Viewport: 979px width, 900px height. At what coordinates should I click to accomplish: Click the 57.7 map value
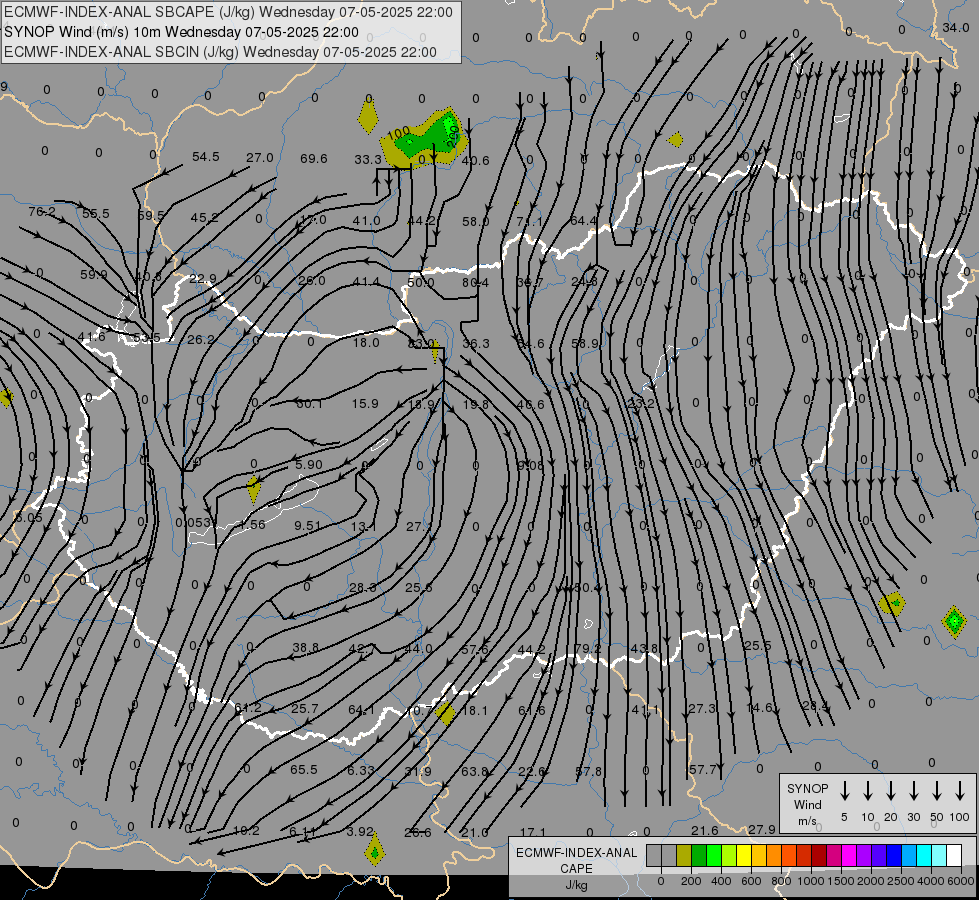(702, 770)
